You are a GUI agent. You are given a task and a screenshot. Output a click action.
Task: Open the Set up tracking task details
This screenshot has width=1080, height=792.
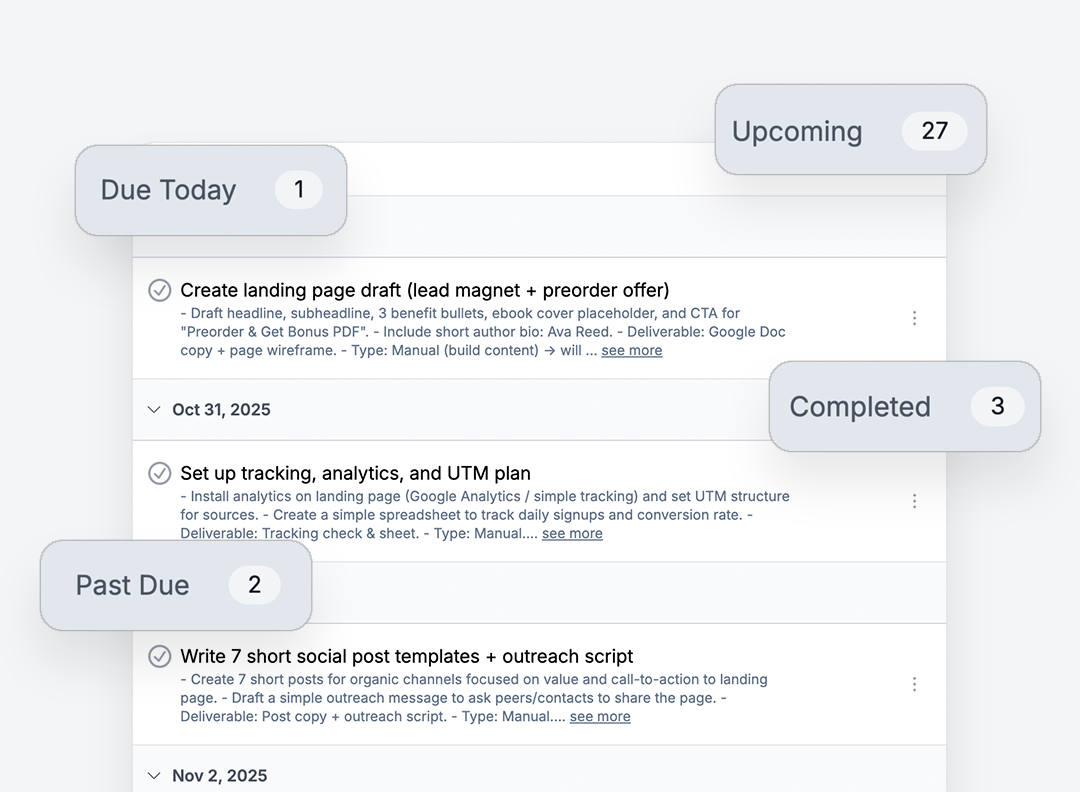(354, 473)
